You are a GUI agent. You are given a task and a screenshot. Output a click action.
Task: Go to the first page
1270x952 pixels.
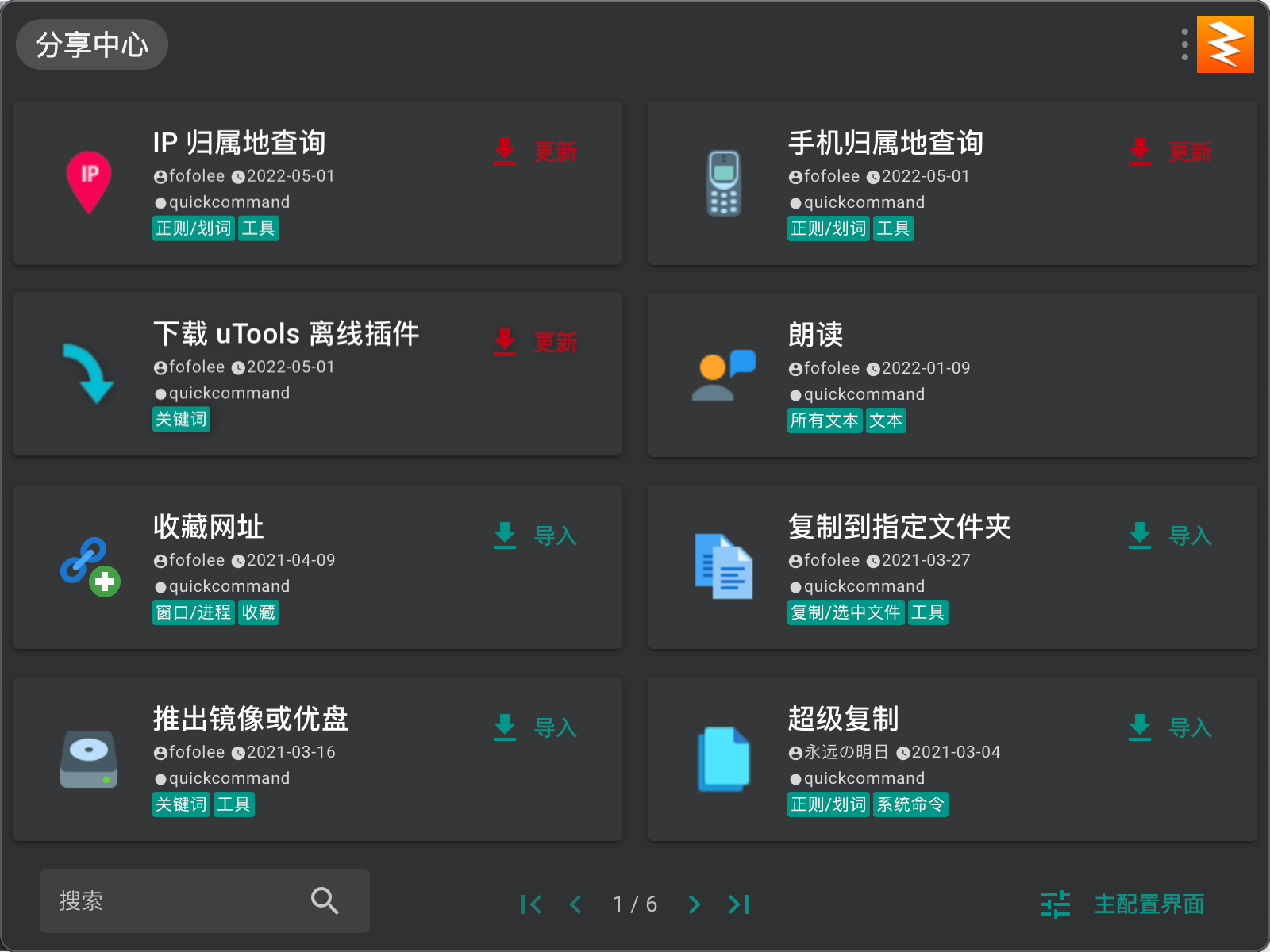(x=531, y=904)
